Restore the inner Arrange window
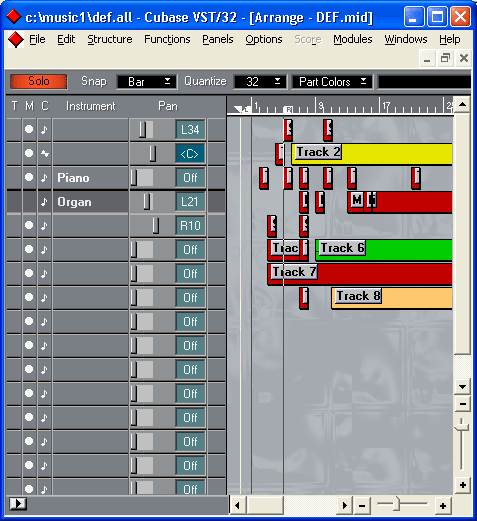This screenshot has width=477, height=521. click(445, 58)
